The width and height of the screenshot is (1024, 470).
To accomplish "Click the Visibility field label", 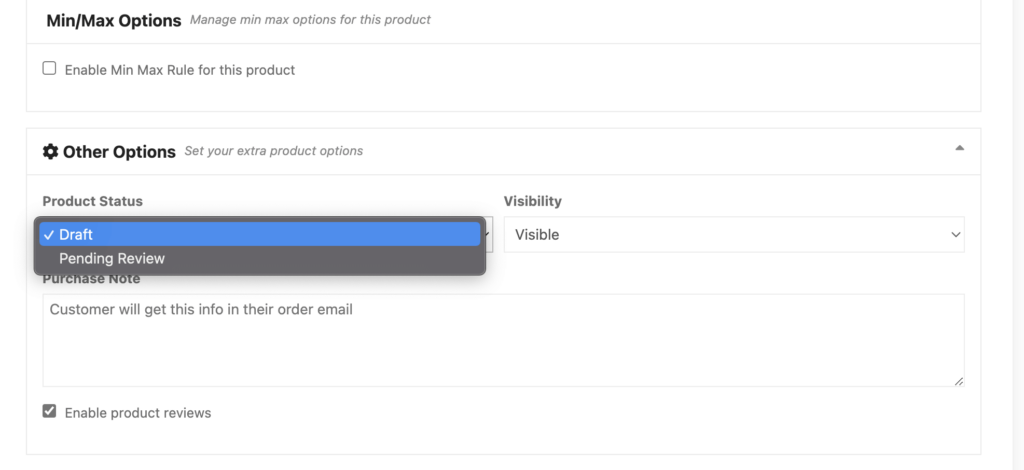I will (532, 201).
